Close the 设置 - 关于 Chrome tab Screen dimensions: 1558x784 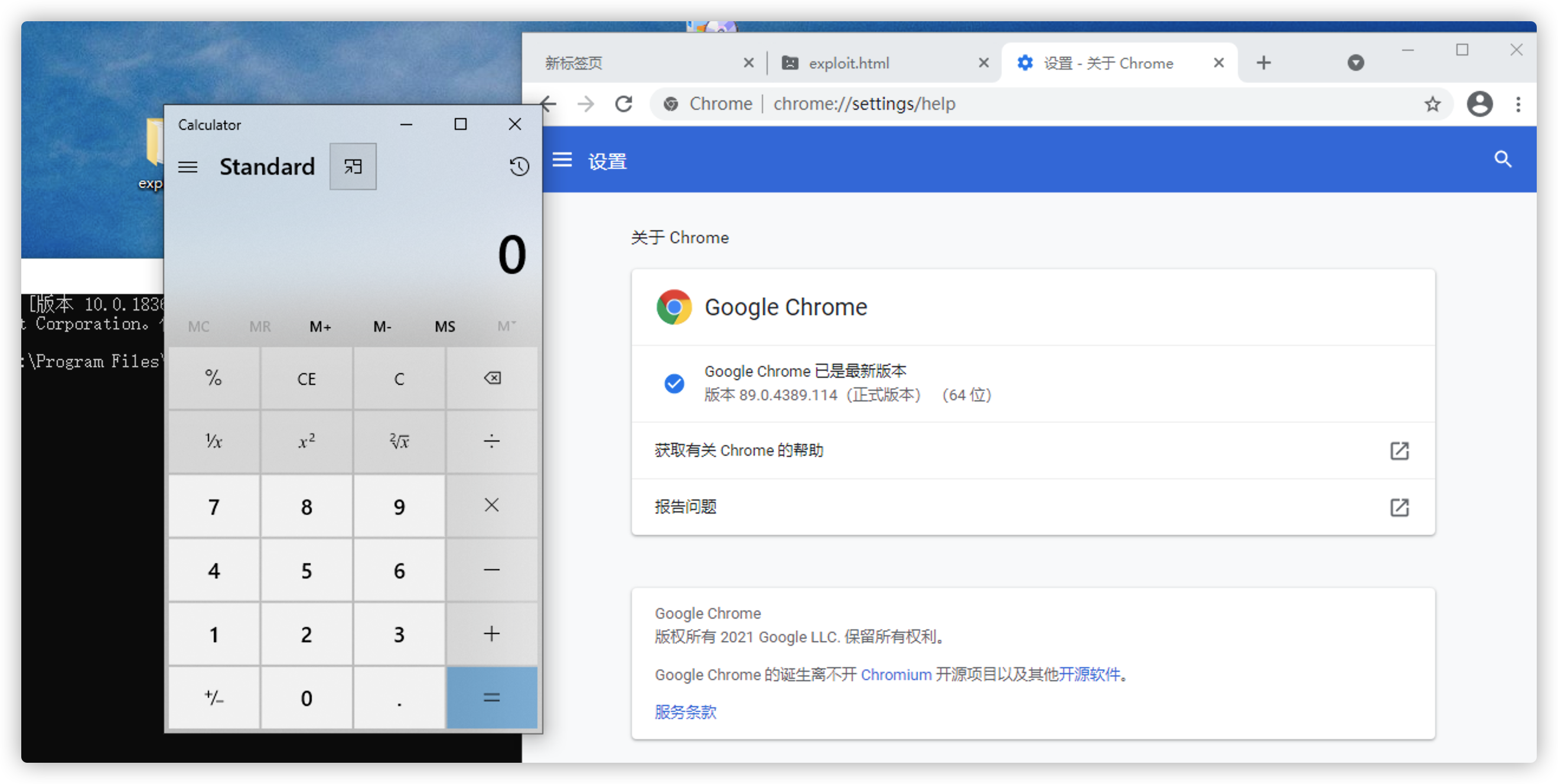point(1218,63)
